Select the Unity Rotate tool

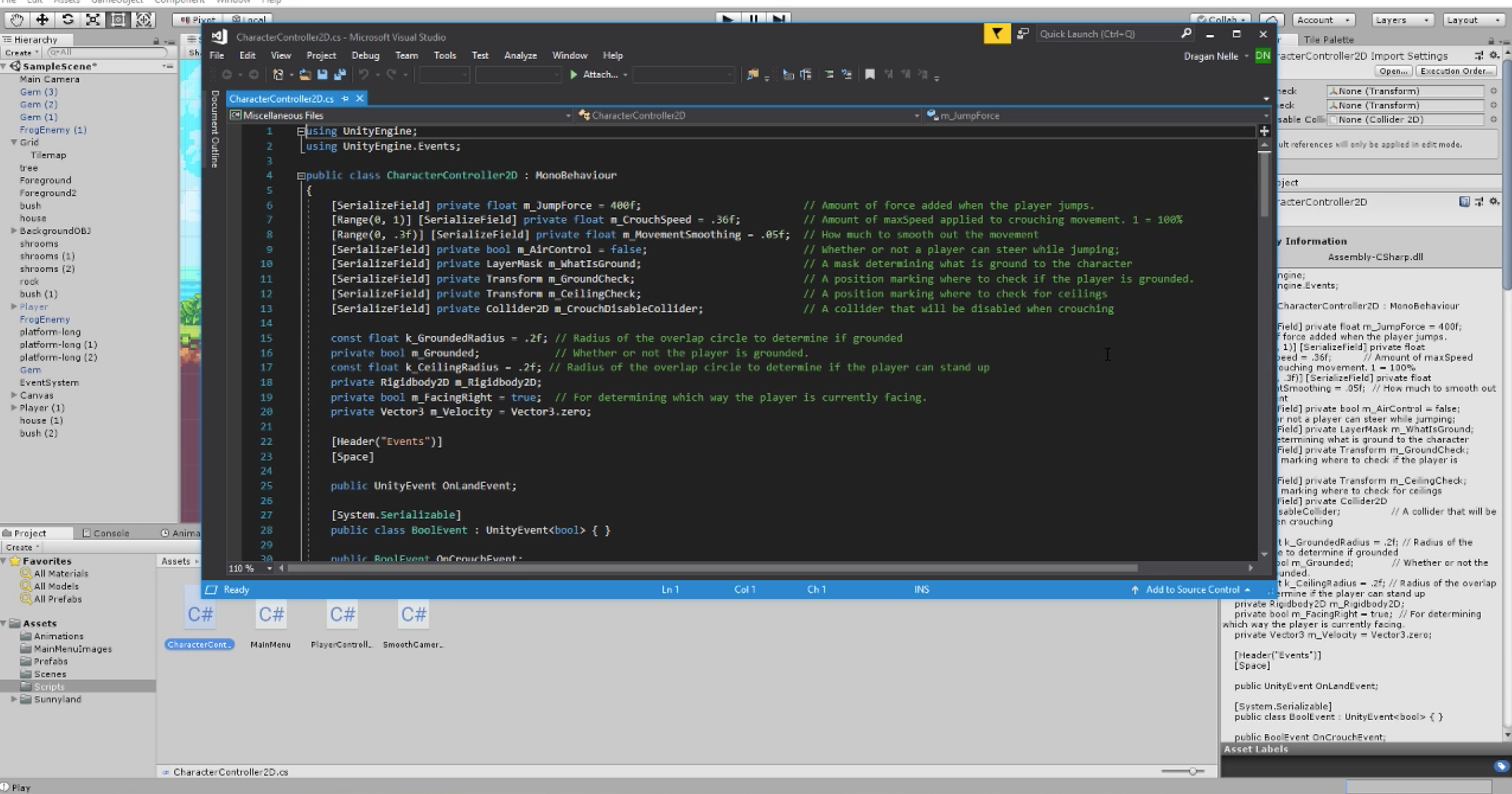click(x=68, y=20)
